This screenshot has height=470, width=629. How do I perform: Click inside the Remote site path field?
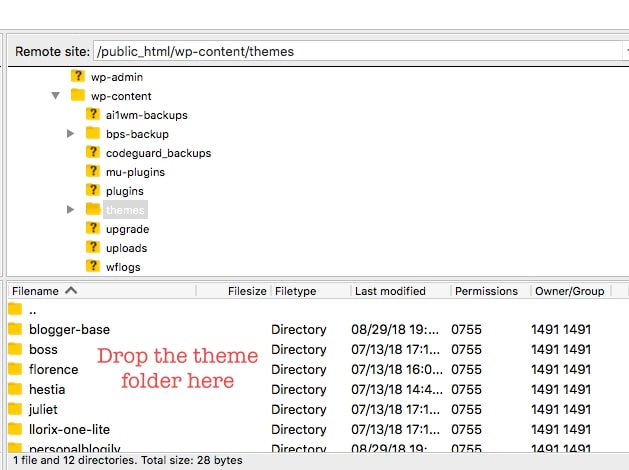[x=350, y=51]
